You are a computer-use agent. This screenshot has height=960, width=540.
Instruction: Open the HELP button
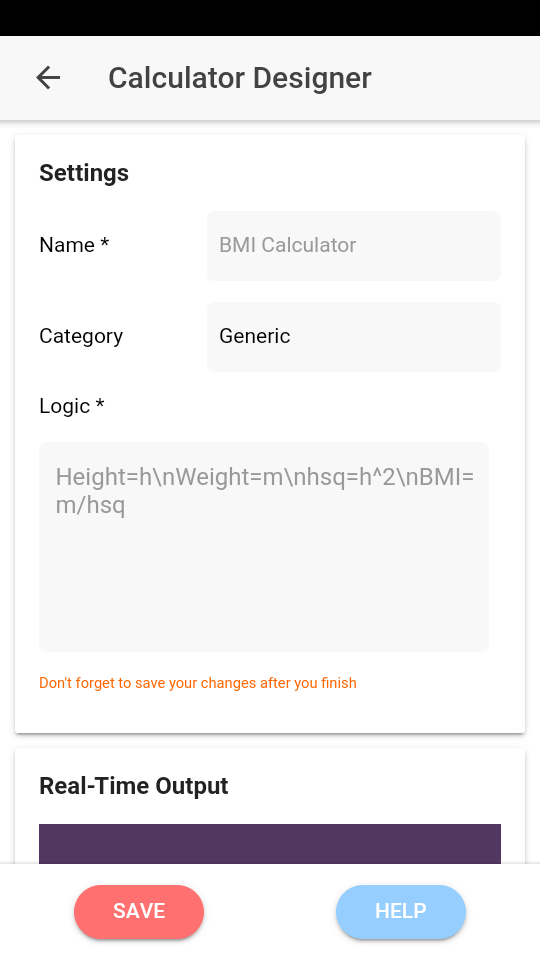[x=401, y=912]
